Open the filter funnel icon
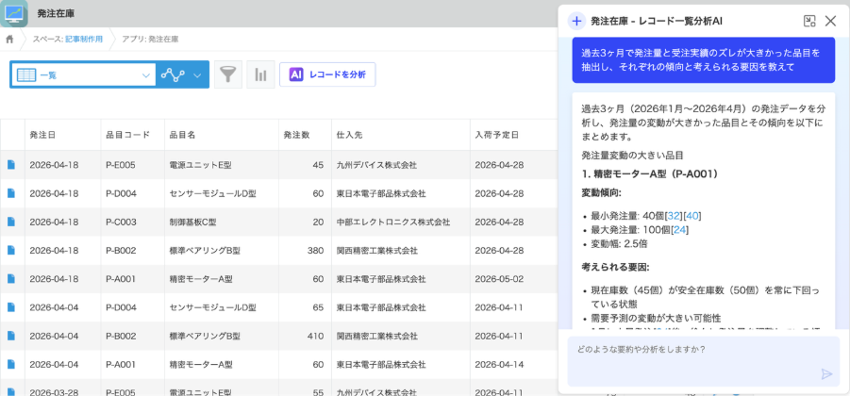Screen dimensions: 850x396 click(x=228, y=75)
